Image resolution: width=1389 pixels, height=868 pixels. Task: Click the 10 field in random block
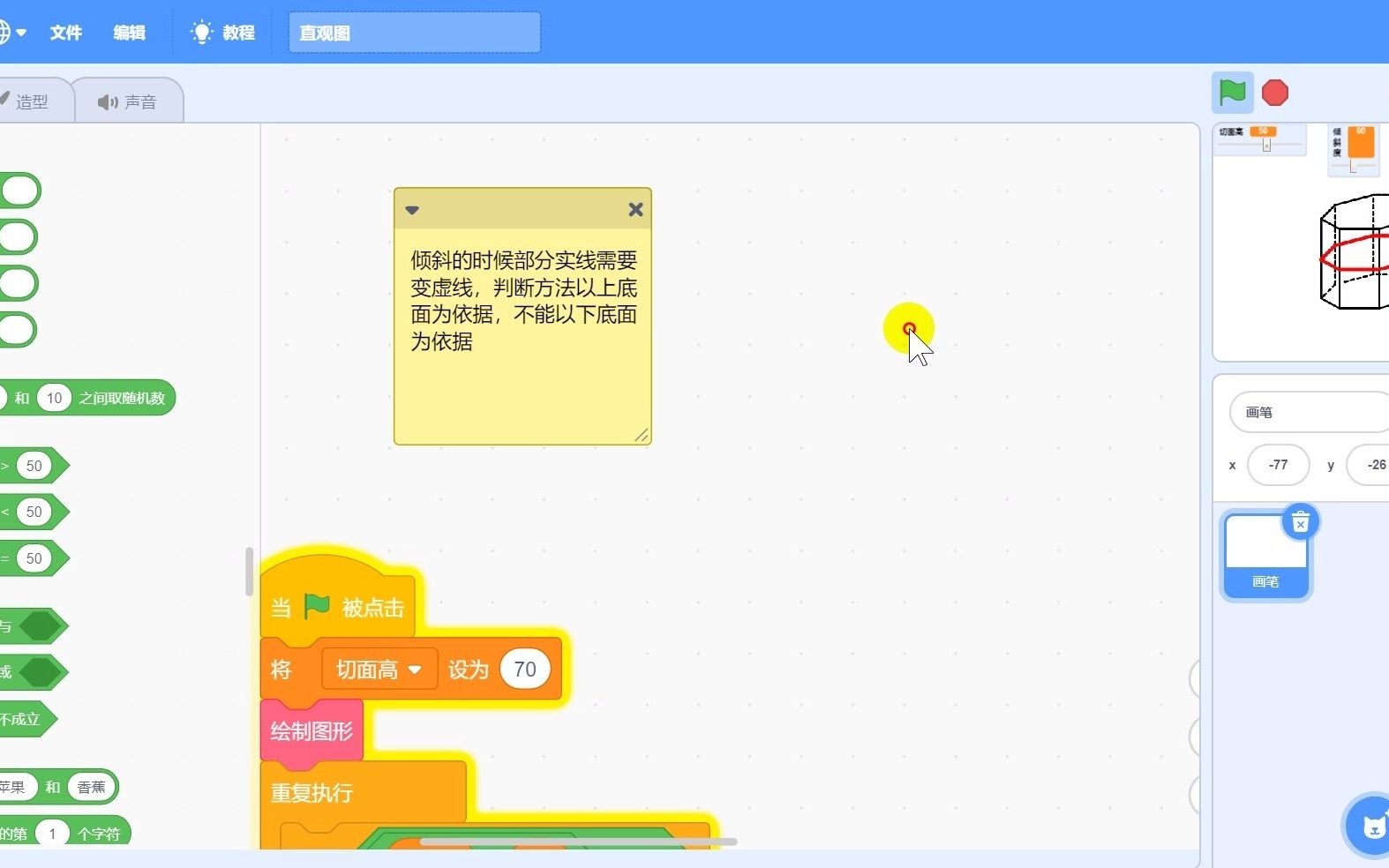click(x=55, y=398)
